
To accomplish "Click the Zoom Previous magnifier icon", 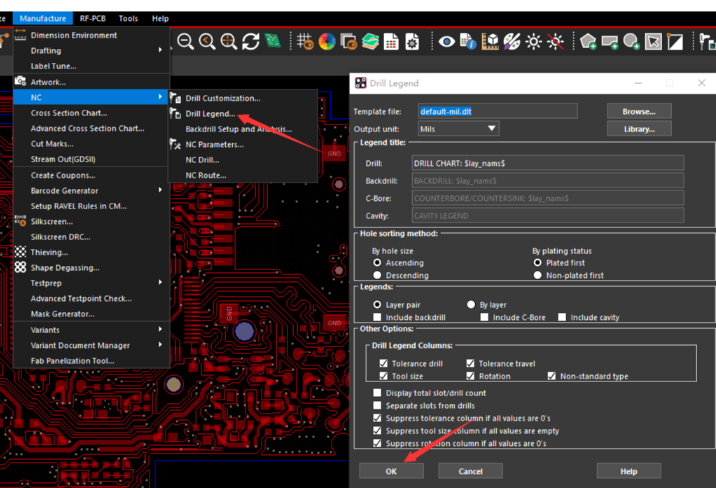I will tap(207, 42).
